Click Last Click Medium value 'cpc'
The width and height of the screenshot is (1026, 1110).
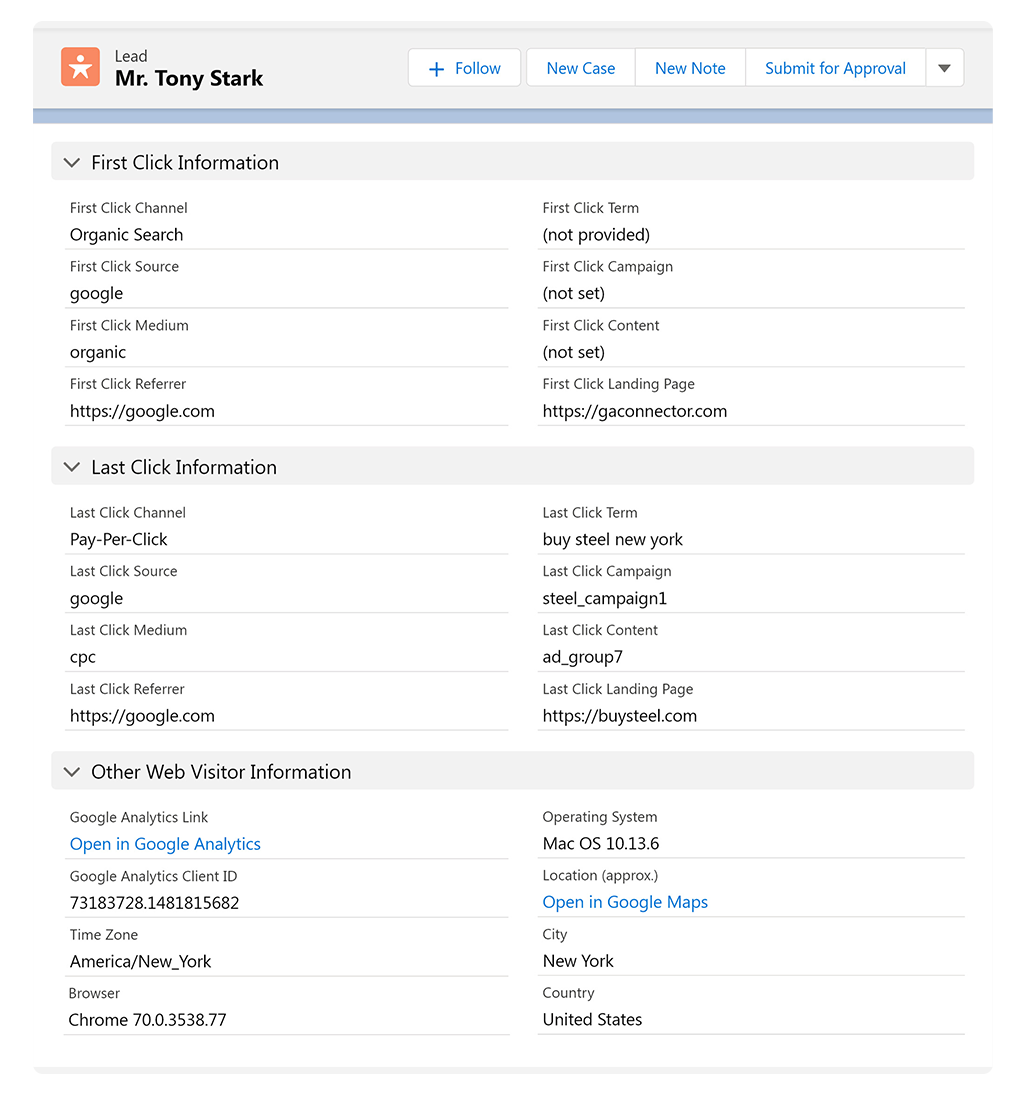(82, 658)
